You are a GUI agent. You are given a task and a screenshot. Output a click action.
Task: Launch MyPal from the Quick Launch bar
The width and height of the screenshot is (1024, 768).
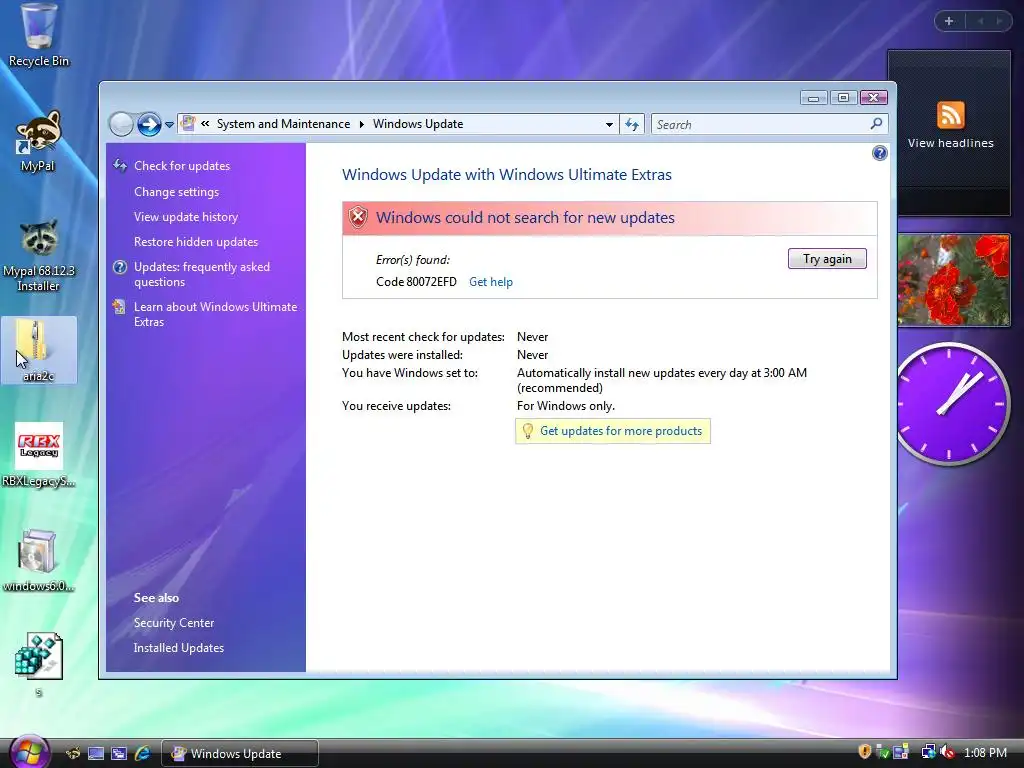point(72,754)
